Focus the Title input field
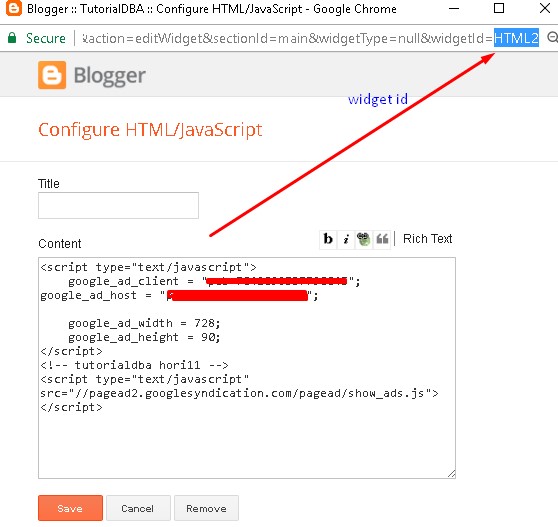 118,205
